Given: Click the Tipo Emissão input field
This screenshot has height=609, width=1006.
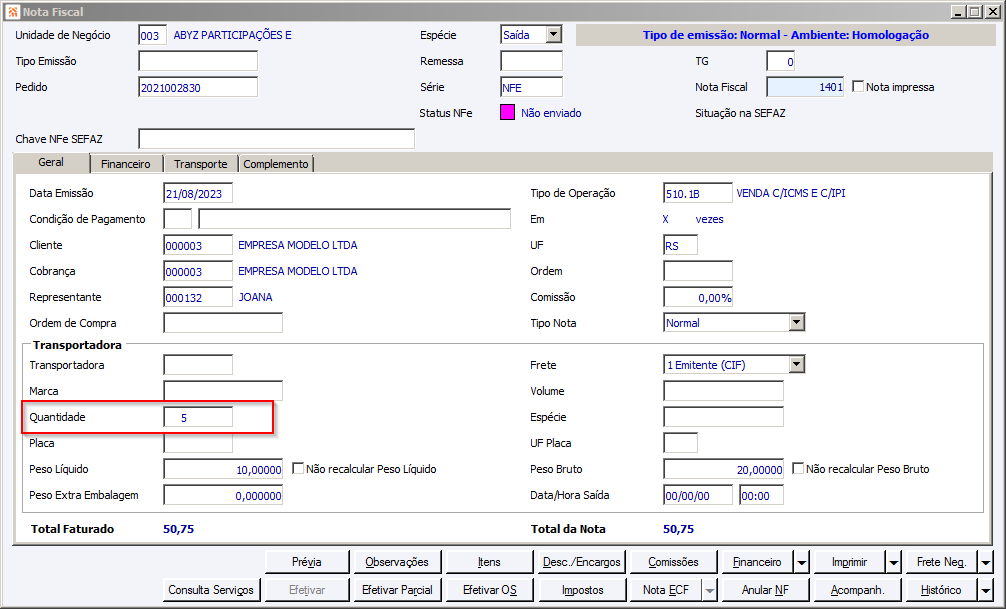Looking at the screenshot, I should (x=198, y=61).
